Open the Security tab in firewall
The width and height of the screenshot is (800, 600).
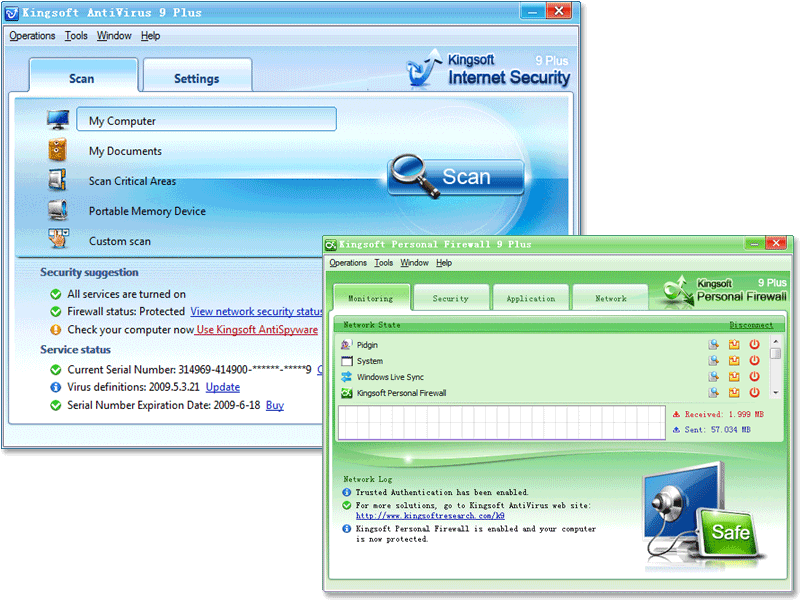pyautogui.click(x=450, y=298)
